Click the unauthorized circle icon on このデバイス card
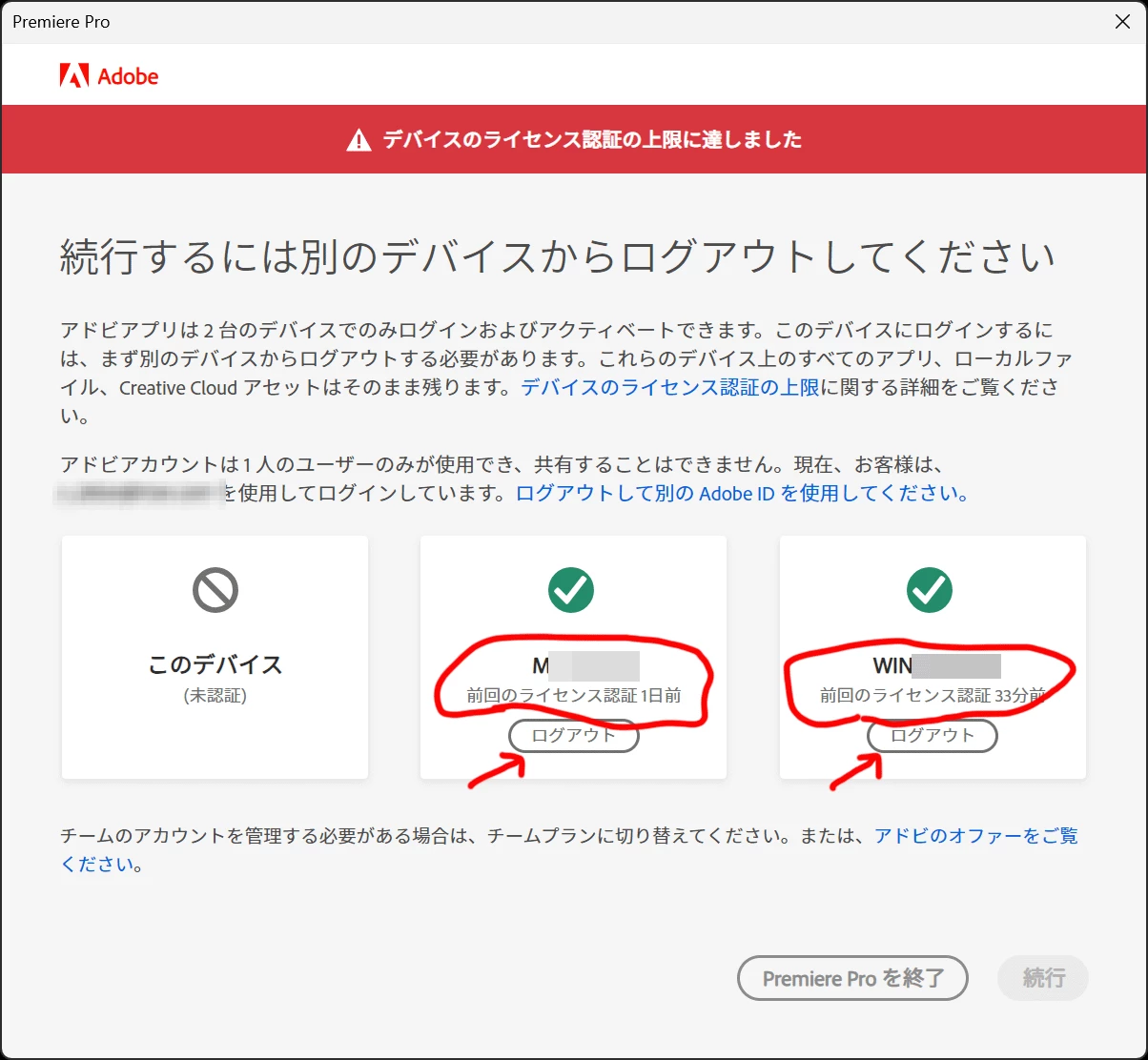This screenshot has width=1148, height=1060. [x=215, y=591]
